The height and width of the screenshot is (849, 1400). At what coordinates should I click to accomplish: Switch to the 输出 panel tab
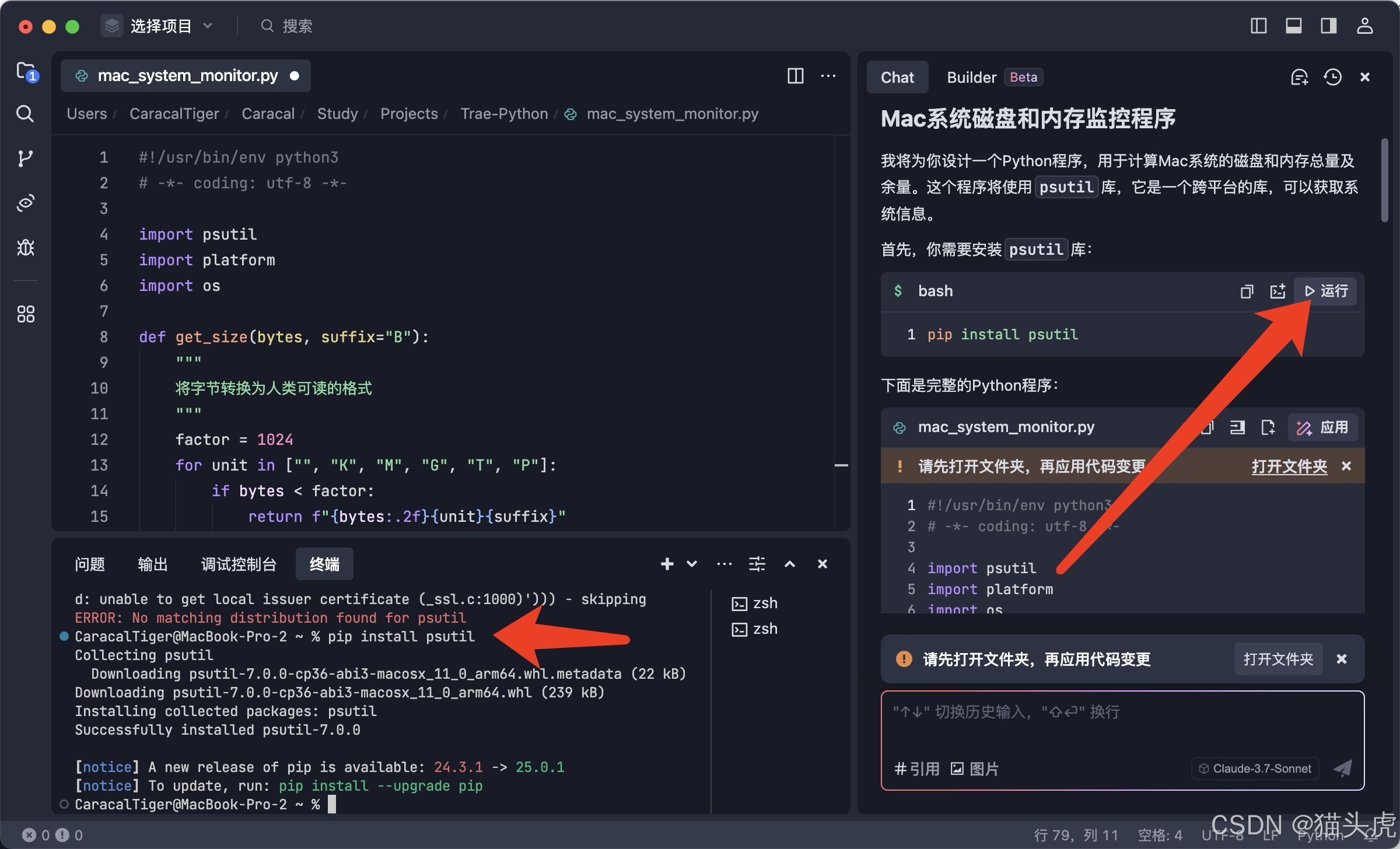tap(152, 564)
